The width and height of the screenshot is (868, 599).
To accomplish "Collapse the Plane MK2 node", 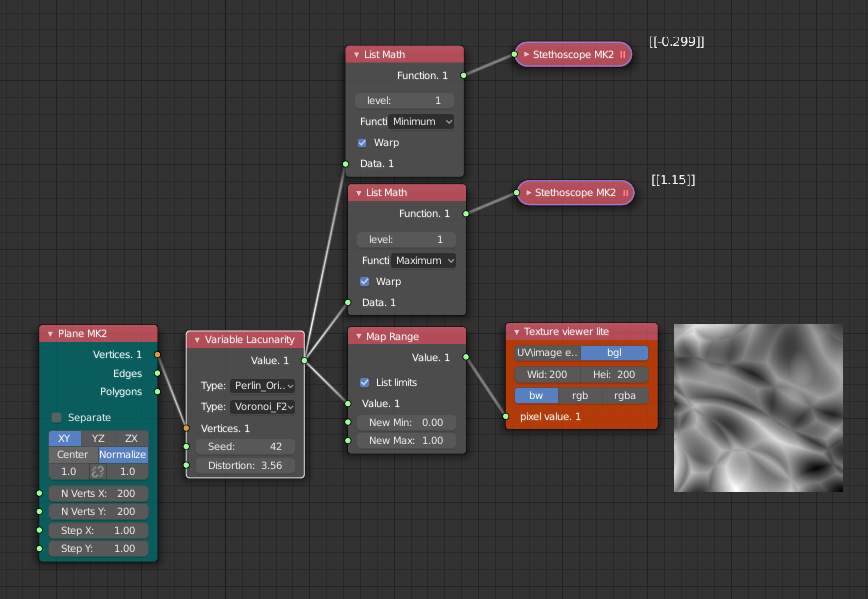I will pyautogui.click(x=50, y=334).
